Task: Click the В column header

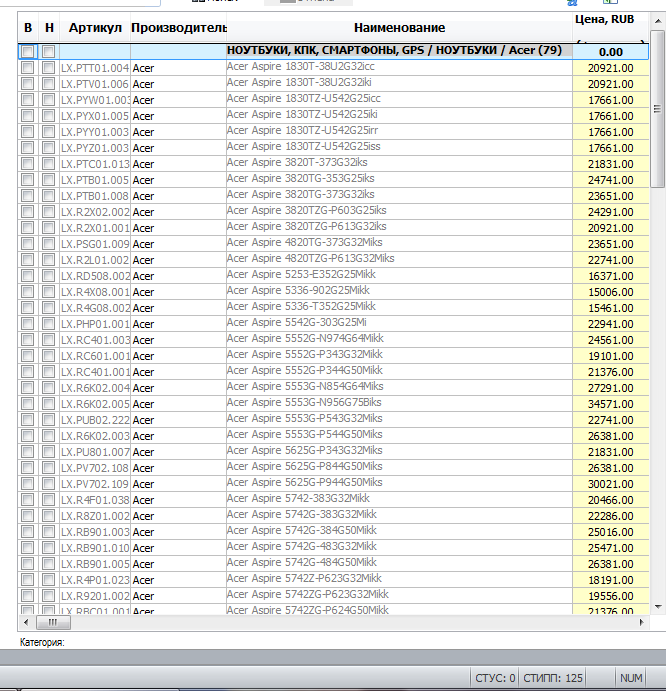Action: click(28, 28)
